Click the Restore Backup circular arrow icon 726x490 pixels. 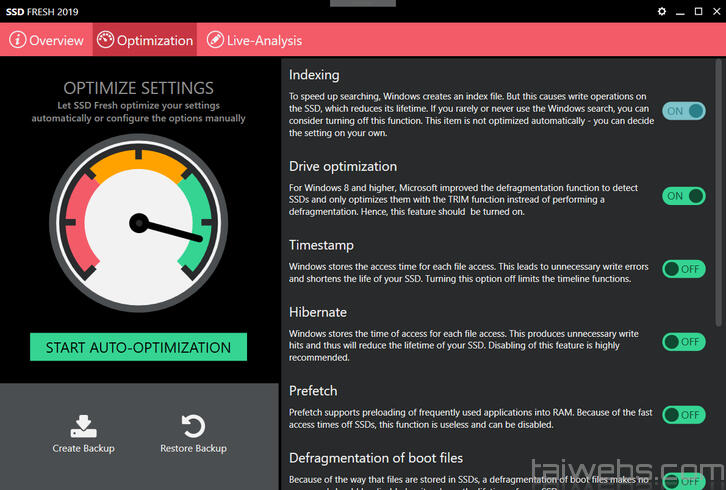(x=194, y=426)
